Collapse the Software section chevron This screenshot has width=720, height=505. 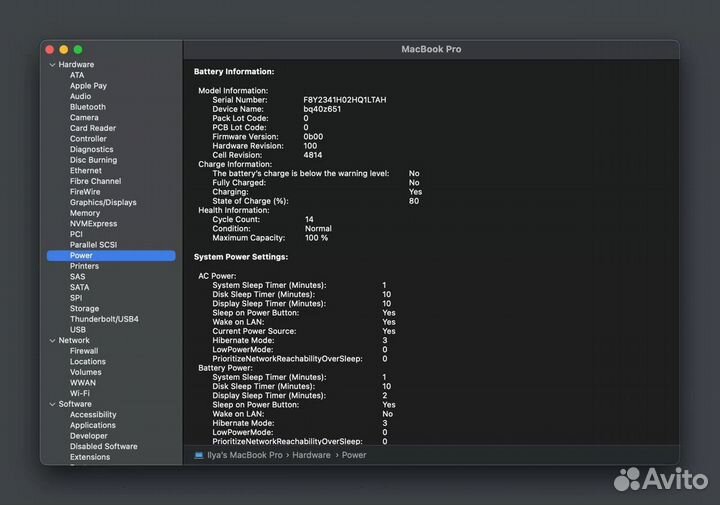point(52,404)
